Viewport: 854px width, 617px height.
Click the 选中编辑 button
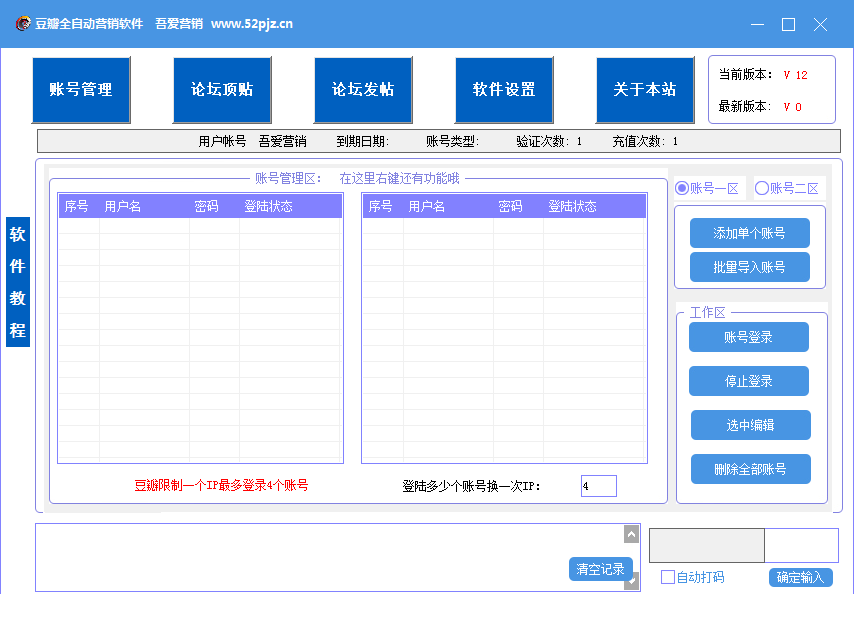click(x=751, y=425)
